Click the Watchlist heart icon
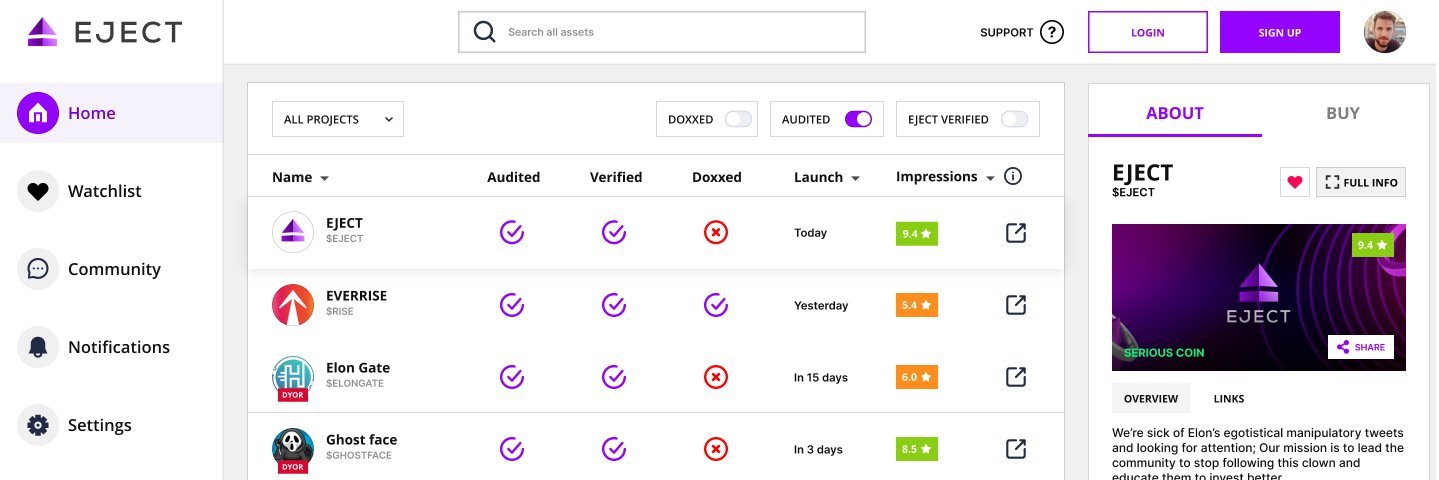 tap(38, 191)
